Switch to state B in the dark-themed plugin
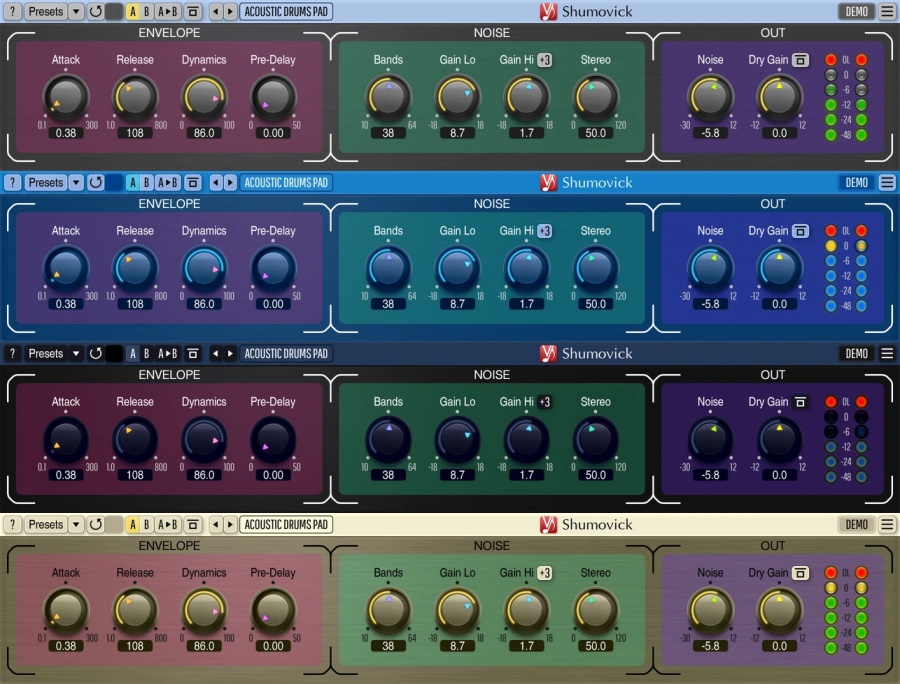 [x=147, y=353]
